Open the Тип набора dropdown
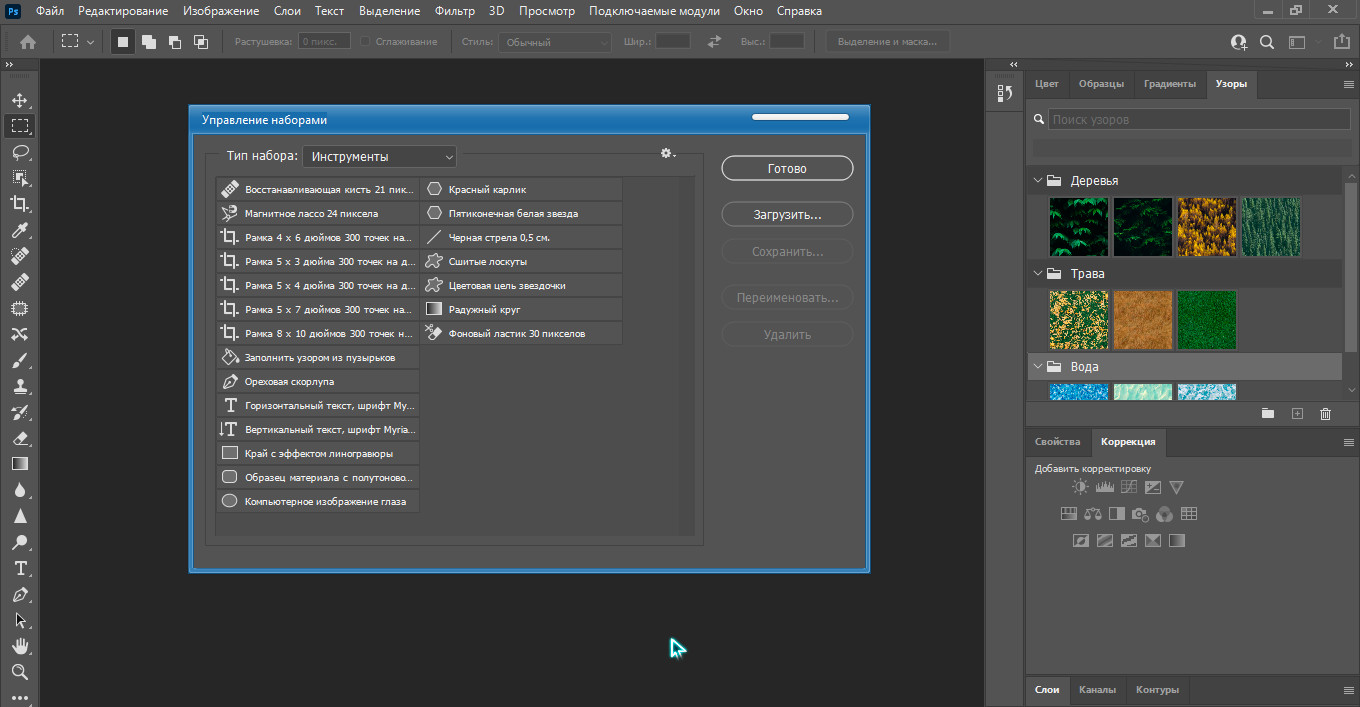The image size is (1360, 707). click(x=380, y=157)
